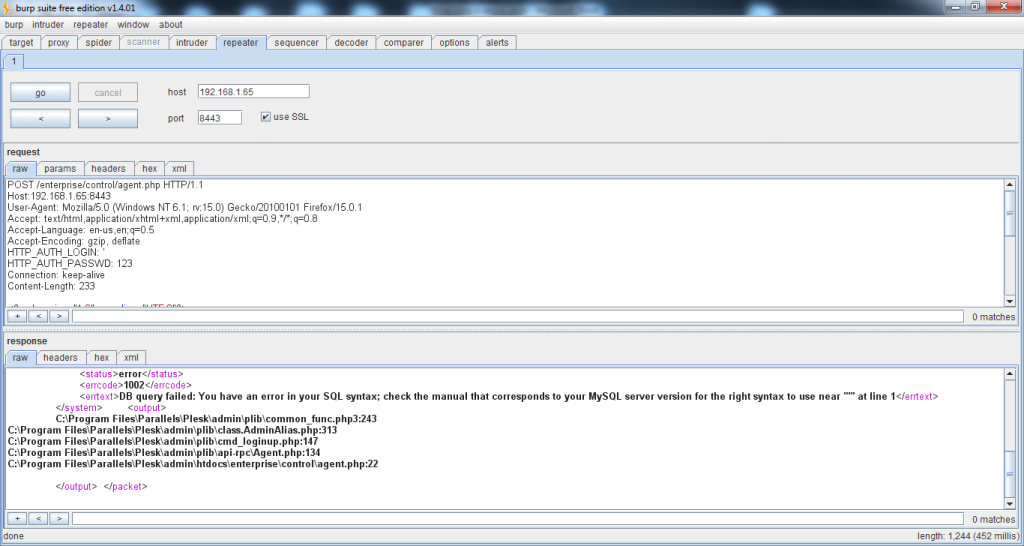1024x546 pixels.
Task: Click the response search plus button
Action: (17, 519)
